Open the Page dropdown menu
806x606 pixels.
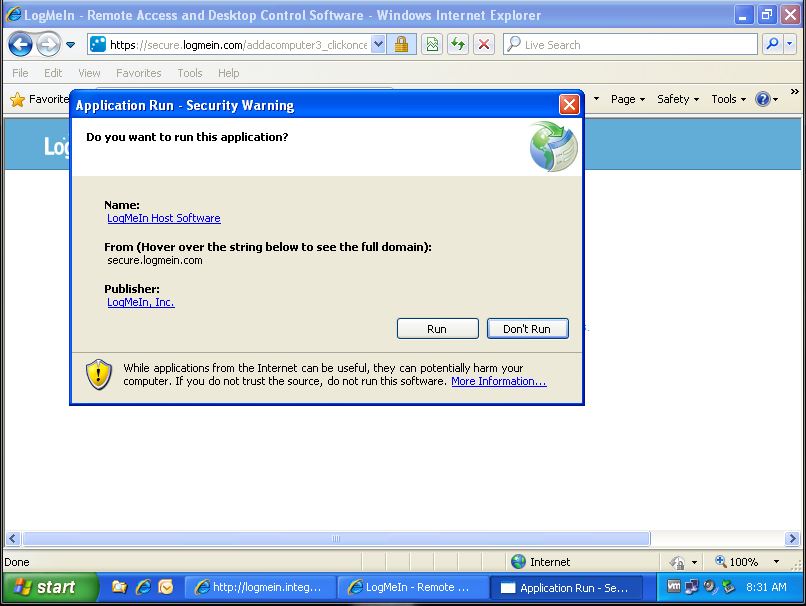pyautogui.click(x=627, y=99)
